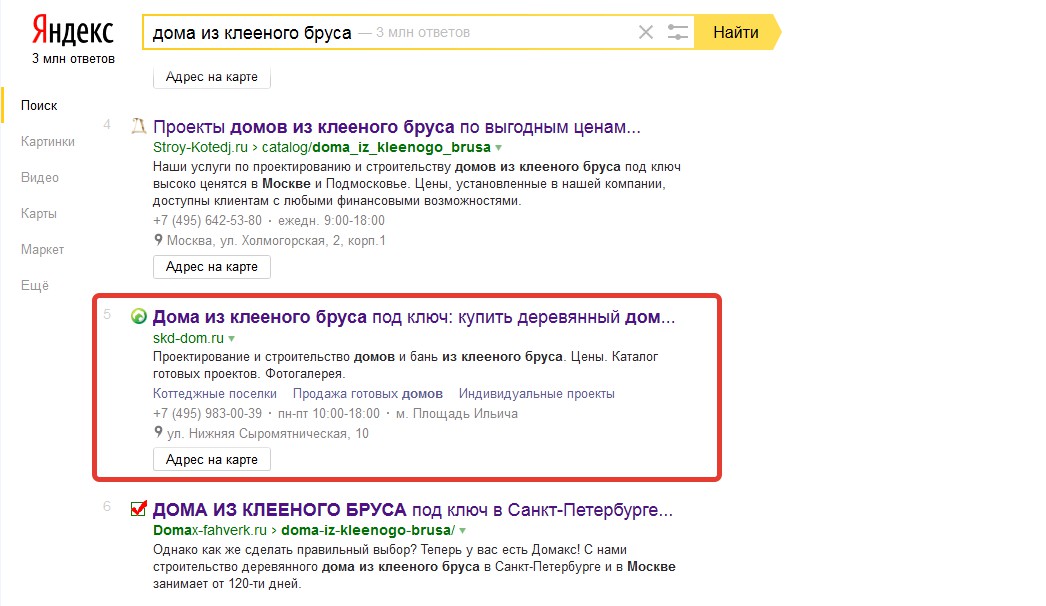This screenshot has width=1046, height=606.
Task: Open Индивидуальные проекты sitelink
Action: [x=536, y=394]
